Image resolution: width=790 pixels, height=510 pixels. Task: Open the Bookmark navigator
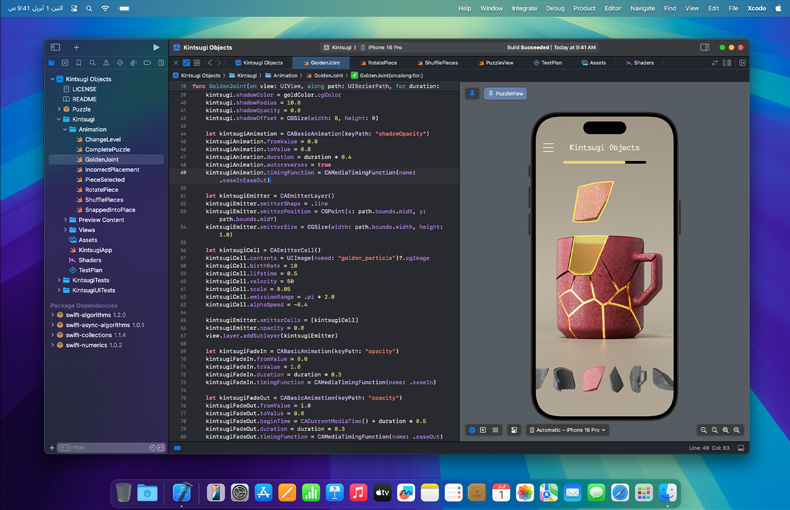click(x=79, y=63)
